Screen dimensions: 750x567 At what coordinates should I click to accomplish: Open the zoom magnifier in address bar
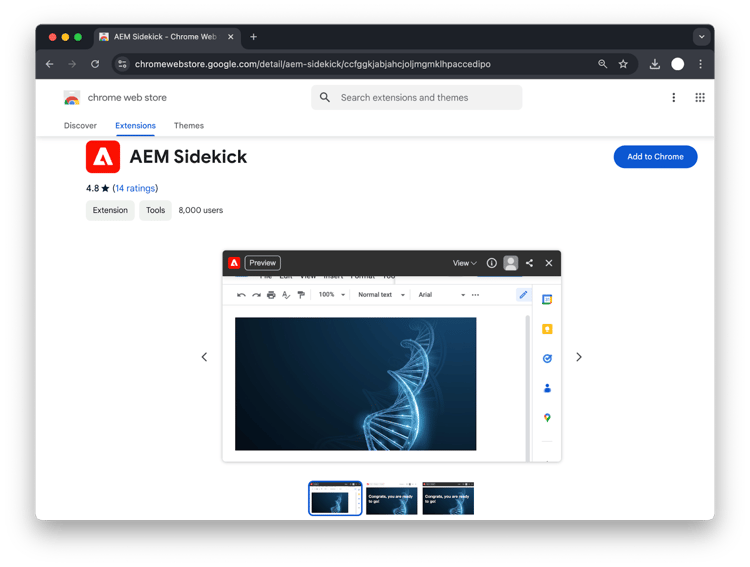pos(602,64)
